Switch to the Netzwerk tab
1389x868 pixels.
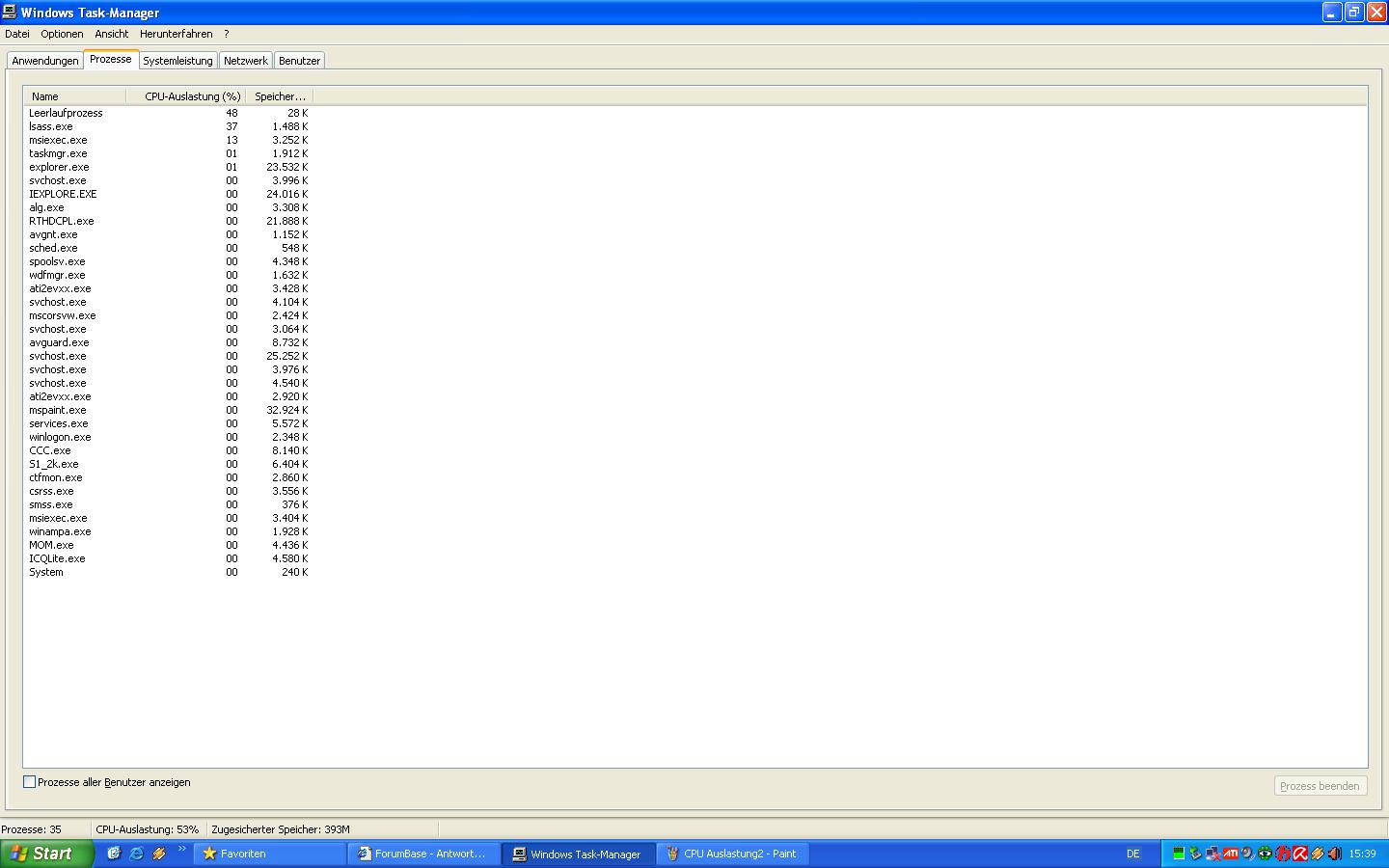246,61
